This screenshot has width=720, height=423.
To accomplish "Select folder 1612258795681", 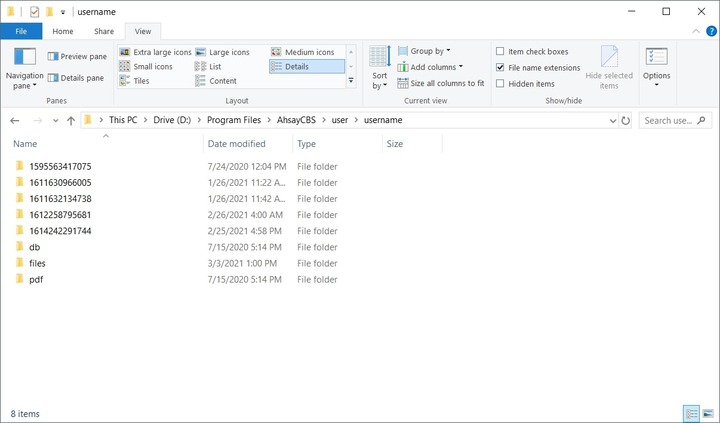I will pos(60,214).
